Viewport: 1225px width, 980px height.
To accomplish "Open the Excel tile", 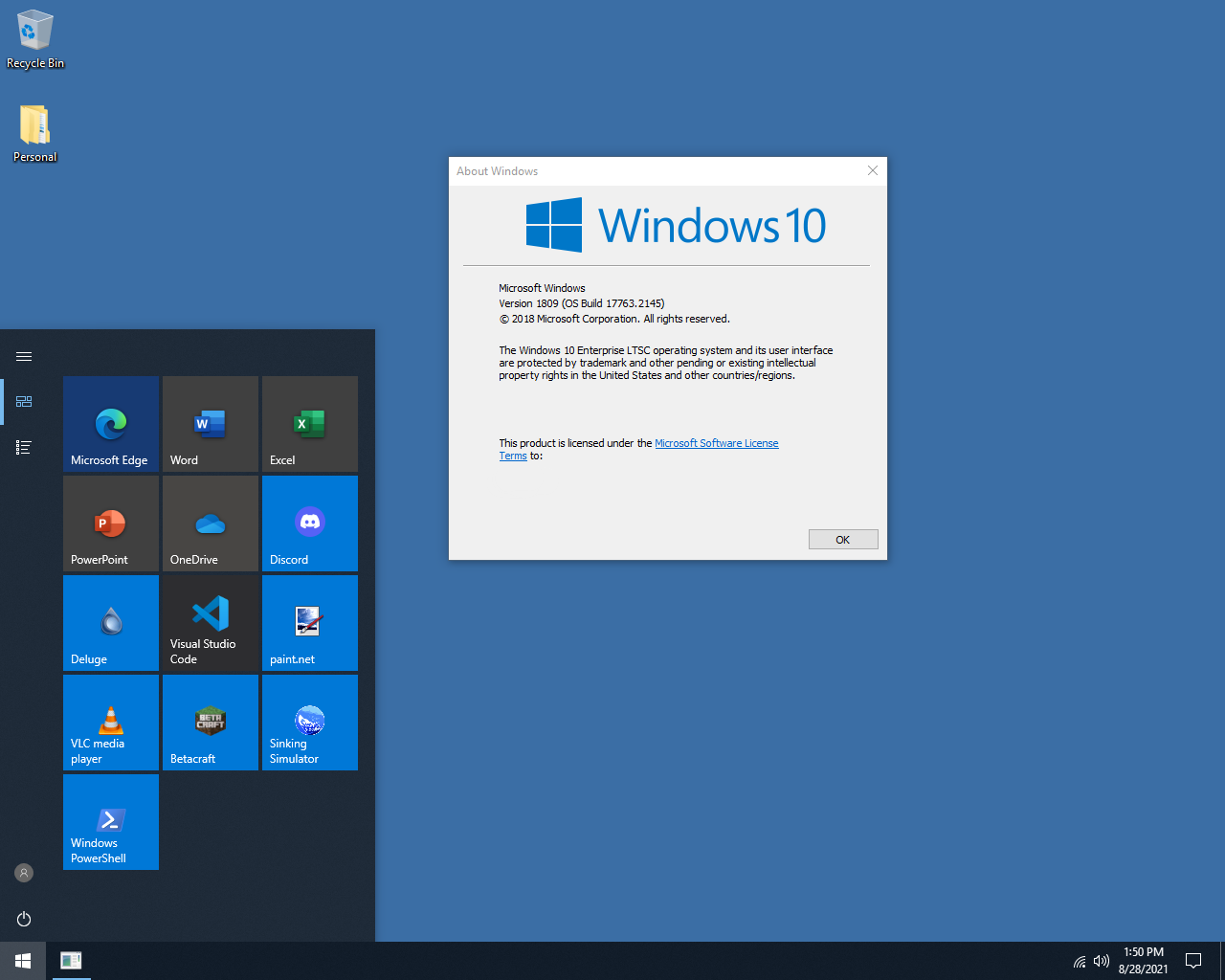I will [310, 423].
